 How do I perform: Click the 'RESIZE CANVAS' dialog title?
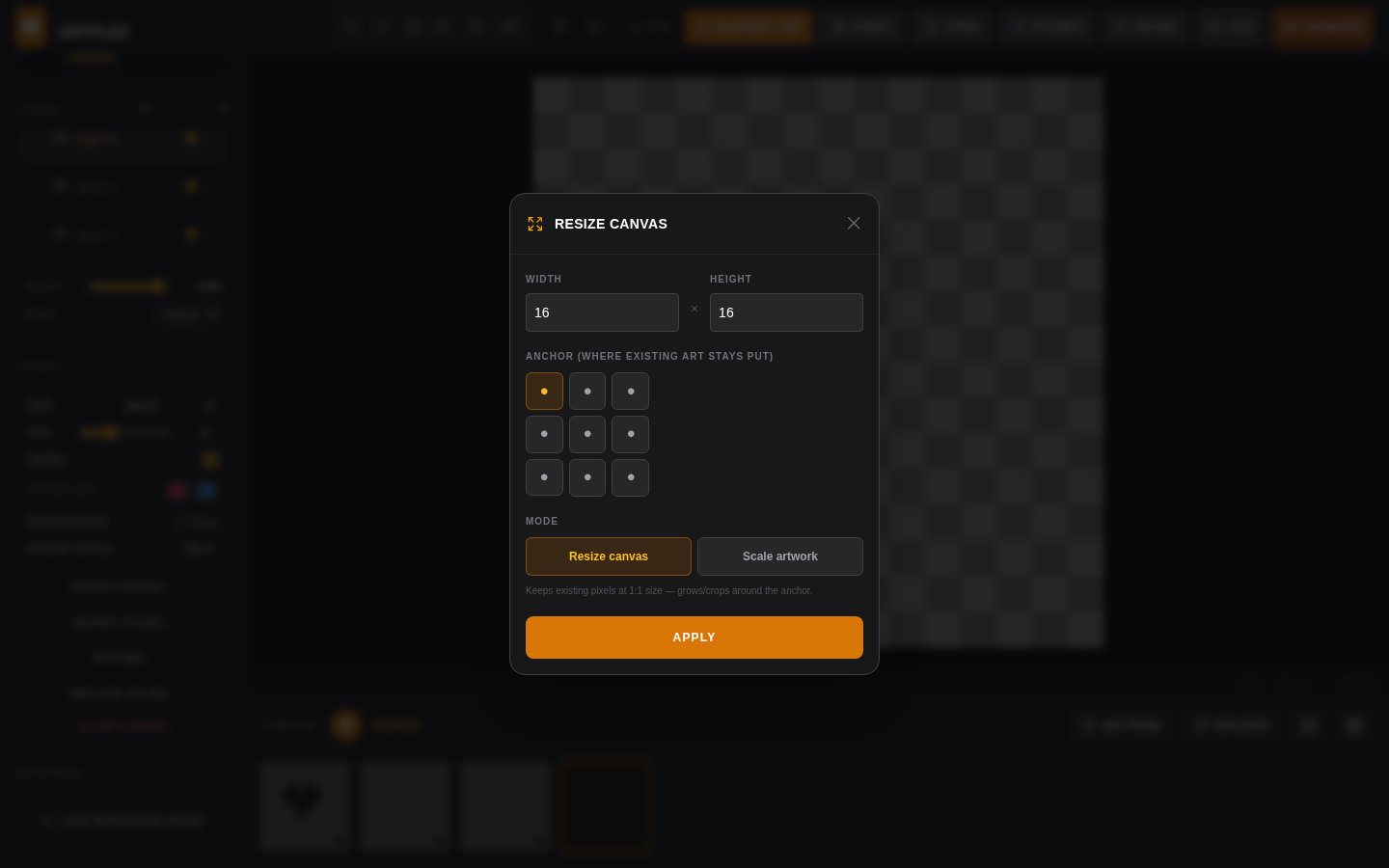tap(611, 224)
